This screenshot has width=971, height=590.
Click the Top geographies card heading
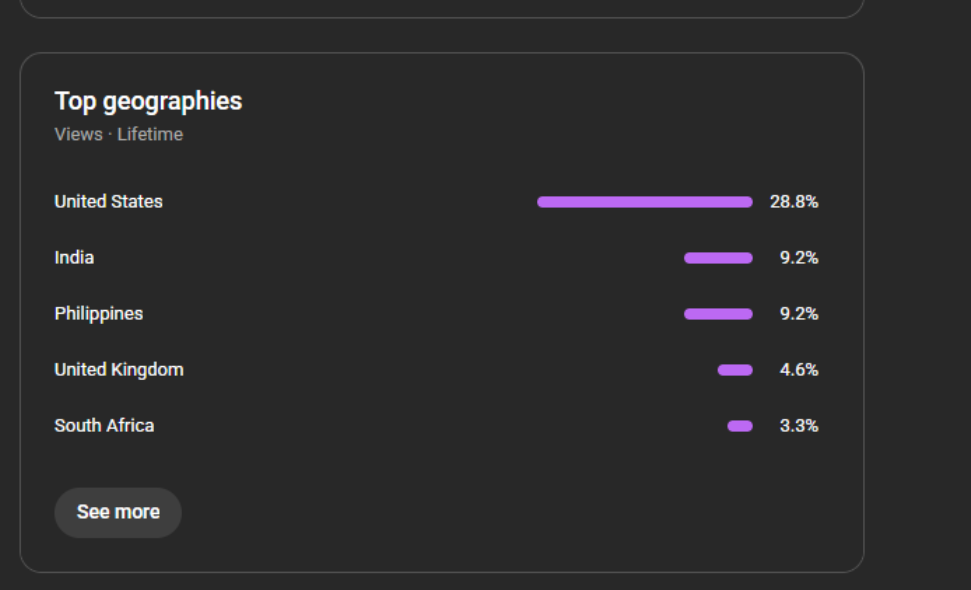(148, 101)
